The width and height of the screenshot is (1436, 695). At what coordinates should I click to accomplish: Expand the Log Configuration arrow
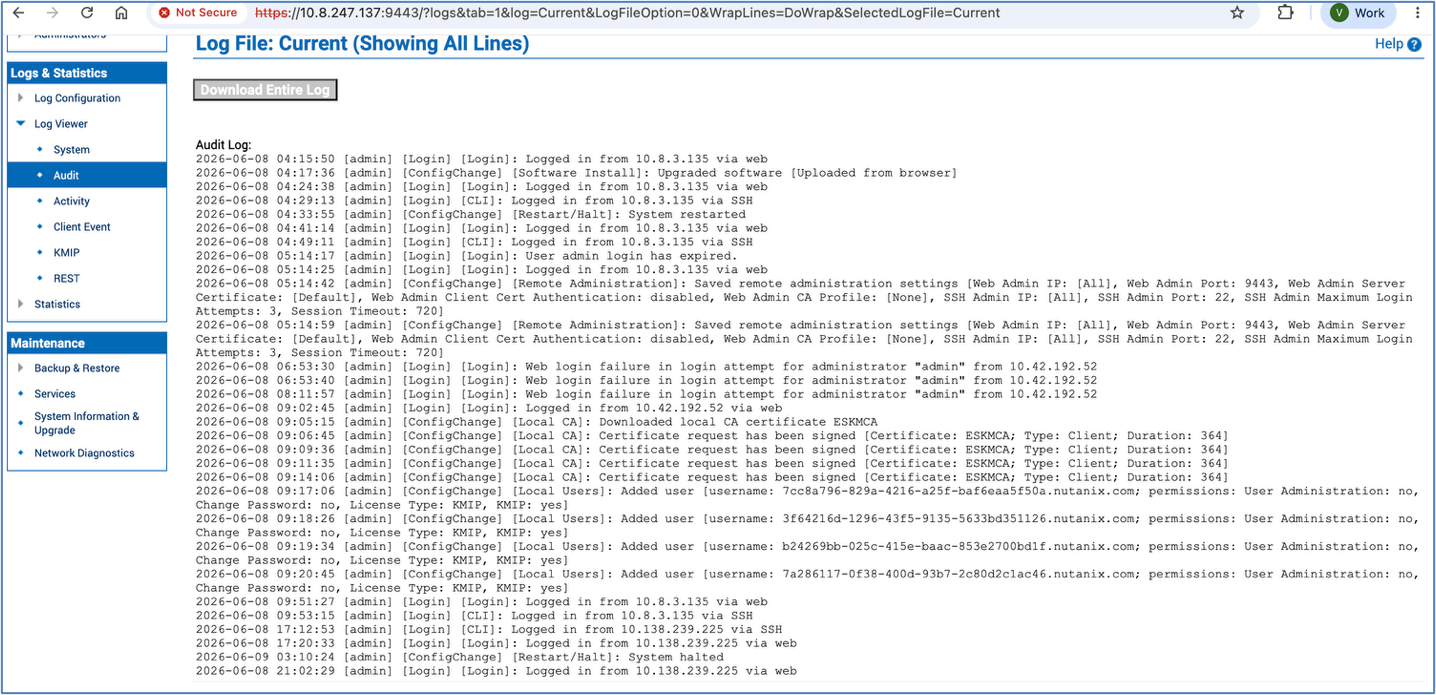(20, 98)
